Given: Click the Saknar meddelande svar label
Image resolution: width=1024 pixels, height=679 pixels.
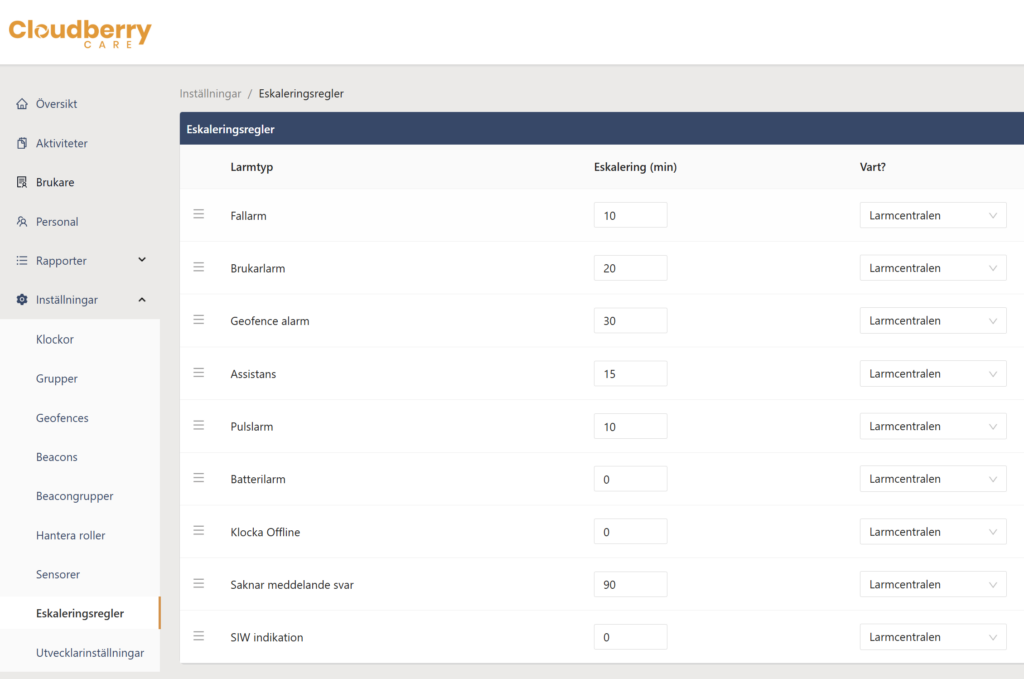Looking at the screenshot, I should (292, 585).
